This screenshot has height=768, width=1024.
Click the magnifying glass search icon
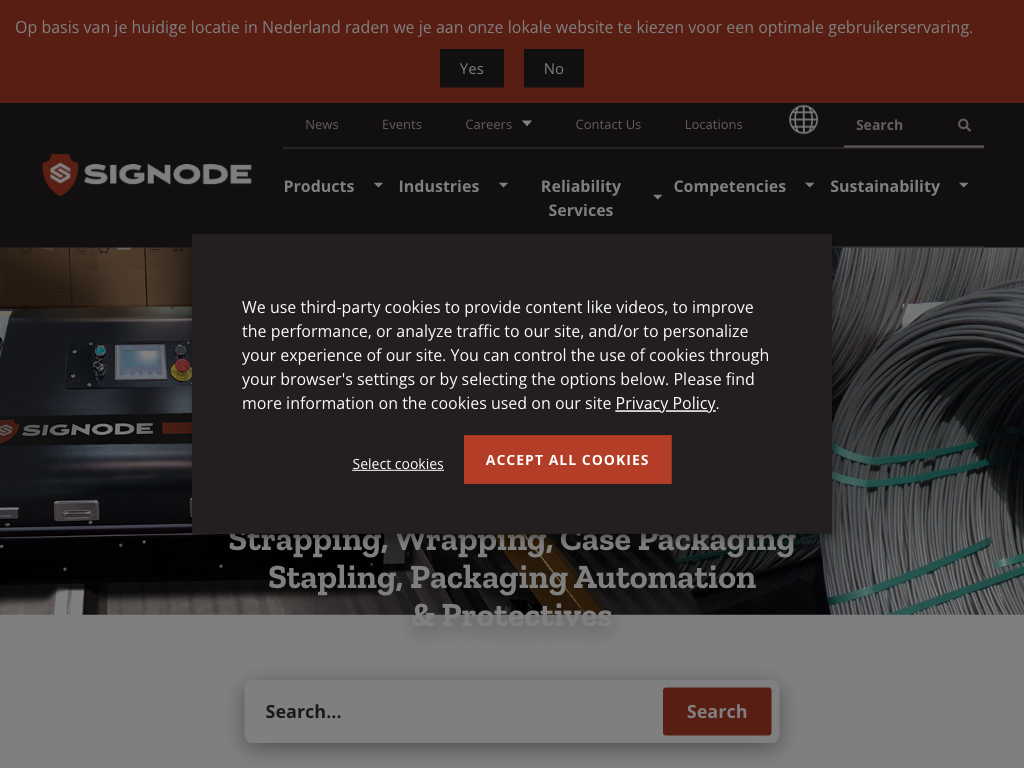point(964,125)
